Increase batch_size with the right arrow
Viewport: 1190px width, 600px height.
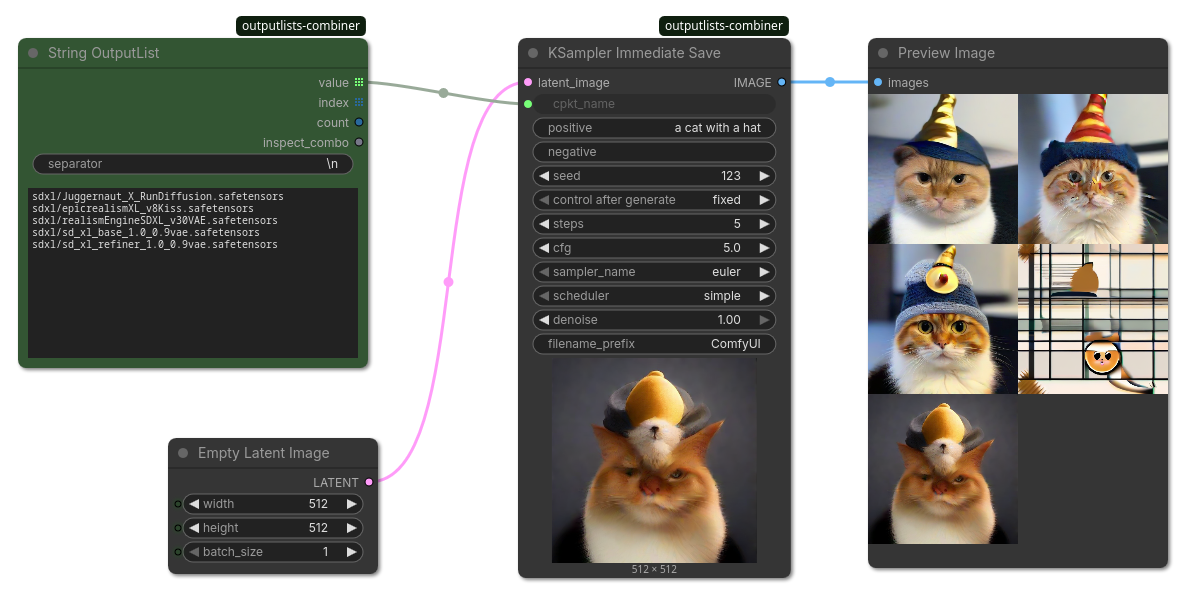tap(351, 552)
